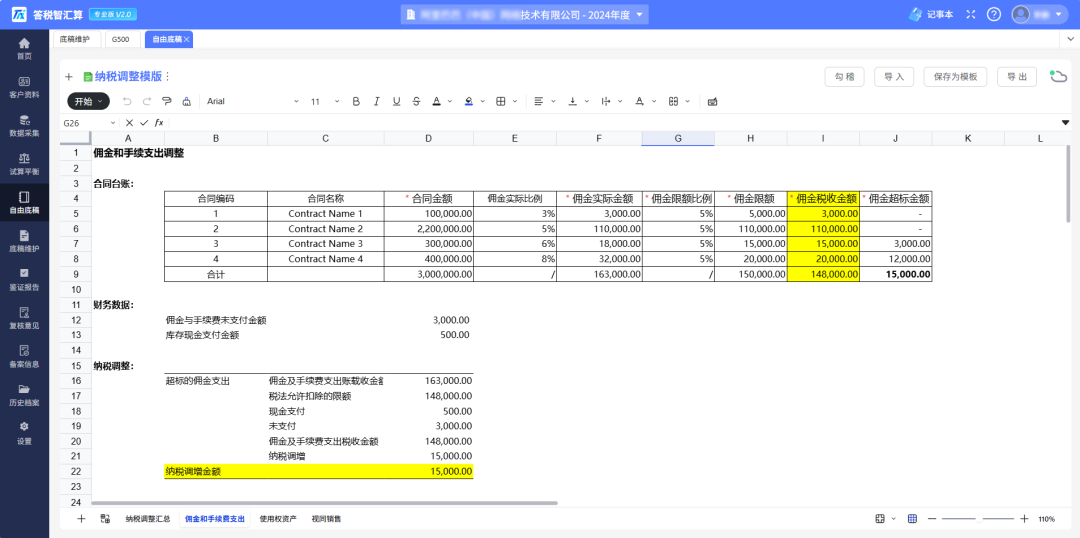The image size is (1080, 538).
Task: Click the cloud sync status icon
Action: click(1057, 77)
